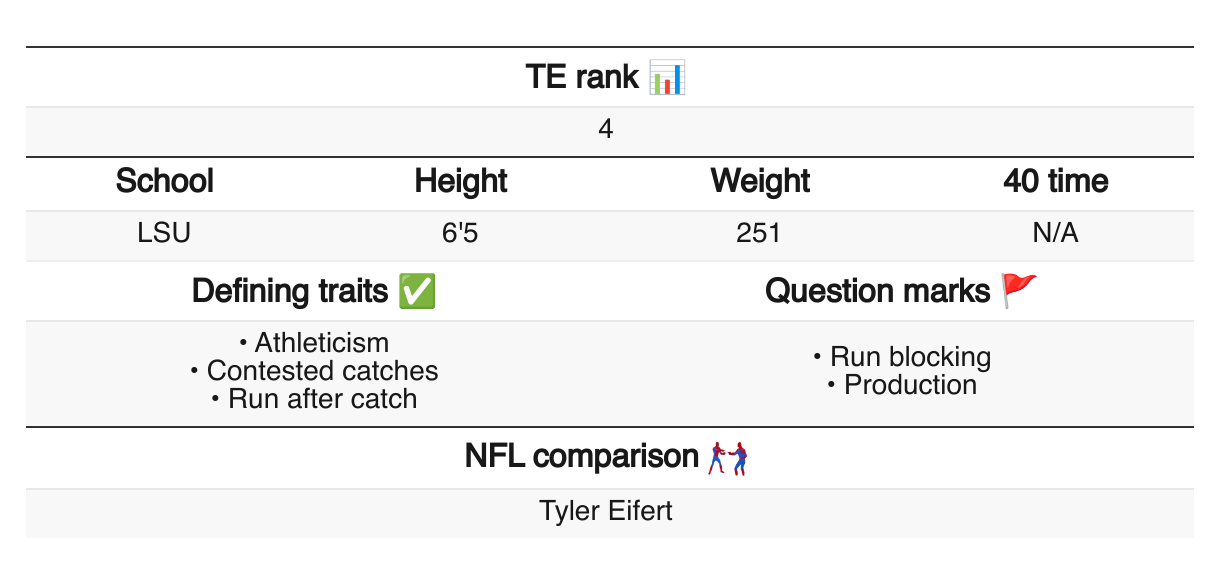Click the Weight column header

tap(760, 182)
